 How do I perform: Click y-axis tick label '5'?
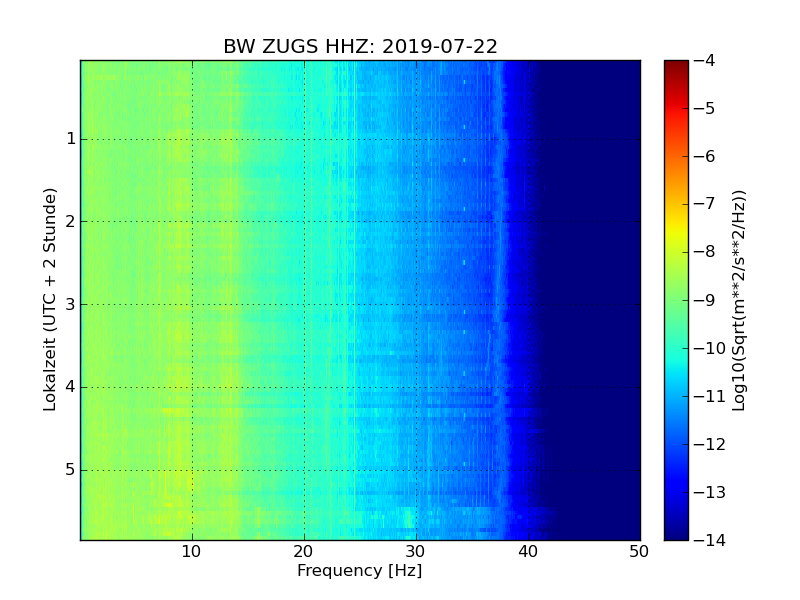point(71,470)
